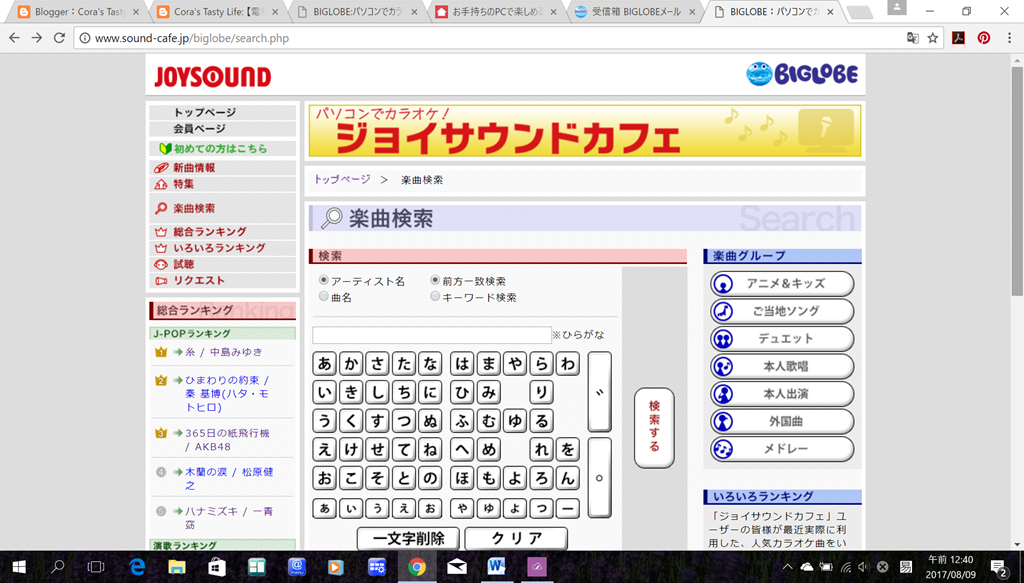Image resolution: width=1024 pixels, height=583 pixels.
Task: Bookmark this page with star icon
Action: coord(933,38)
